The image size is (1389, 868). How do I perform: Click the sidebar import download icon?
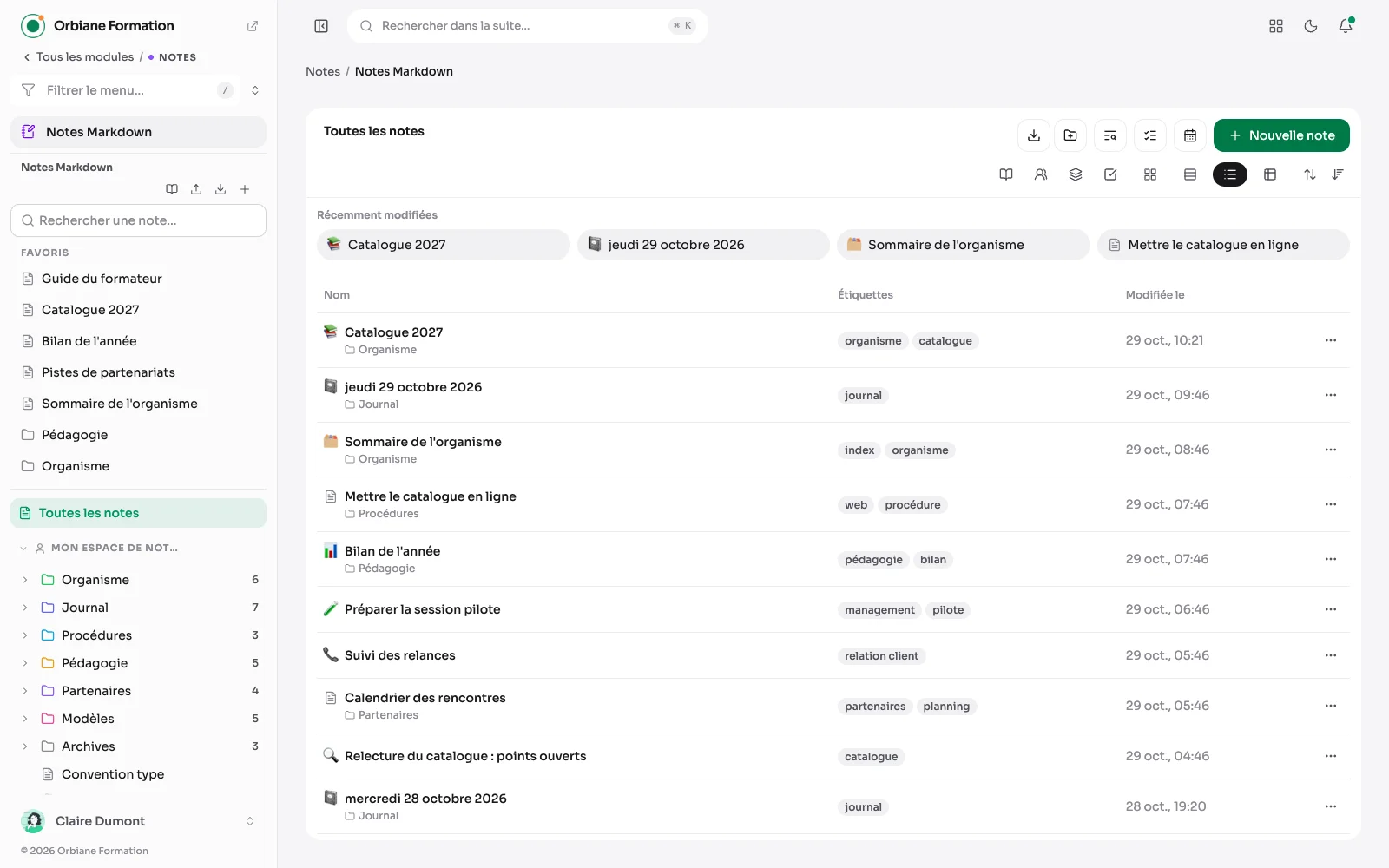tap(221, 189)
